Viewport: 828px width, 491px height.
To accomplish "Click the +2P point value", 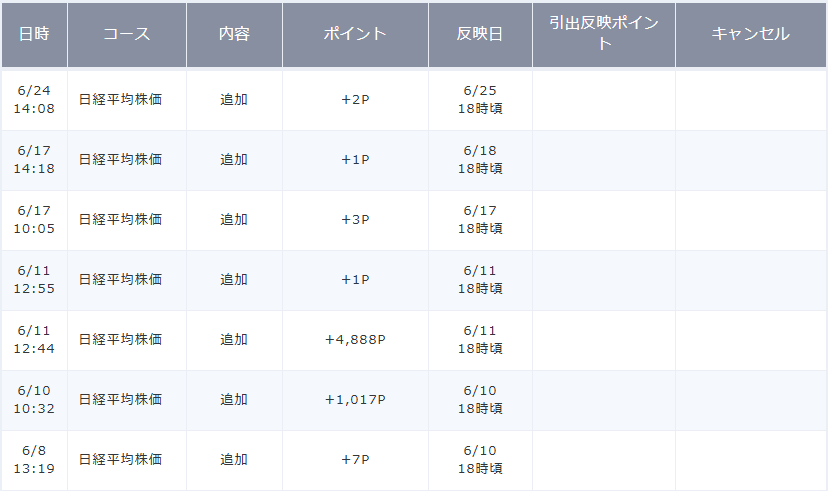I will coord(355,100).
